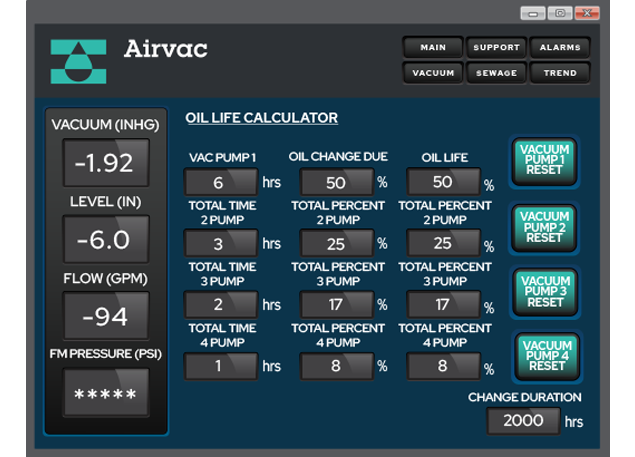Click the Airvac droplet logo icon
Image resolution: width=635 pixels, height=457 pixels.
[77, 61]
